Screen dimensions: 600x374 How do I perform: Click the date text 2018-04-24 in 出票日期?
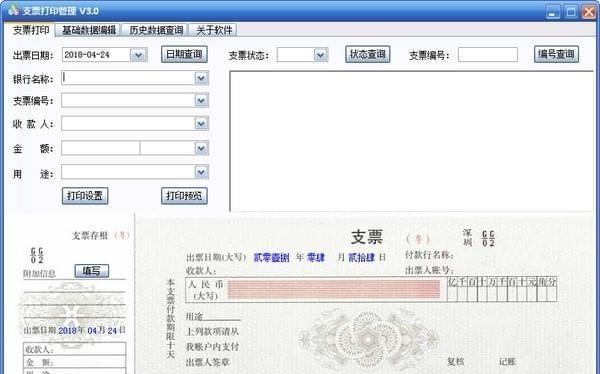coord(87,55)
